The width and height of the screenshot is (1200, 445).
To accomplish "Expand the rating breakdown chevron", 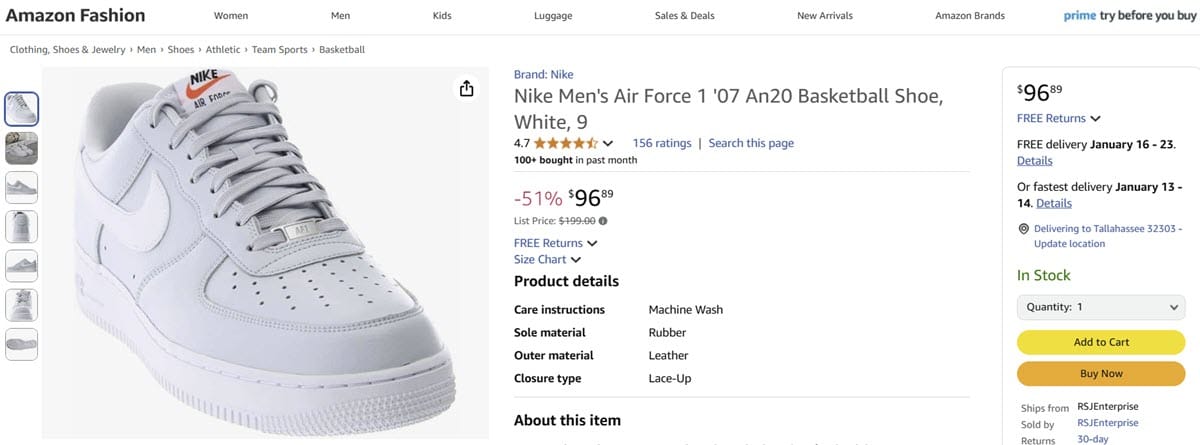I will (x=608, y=144).
